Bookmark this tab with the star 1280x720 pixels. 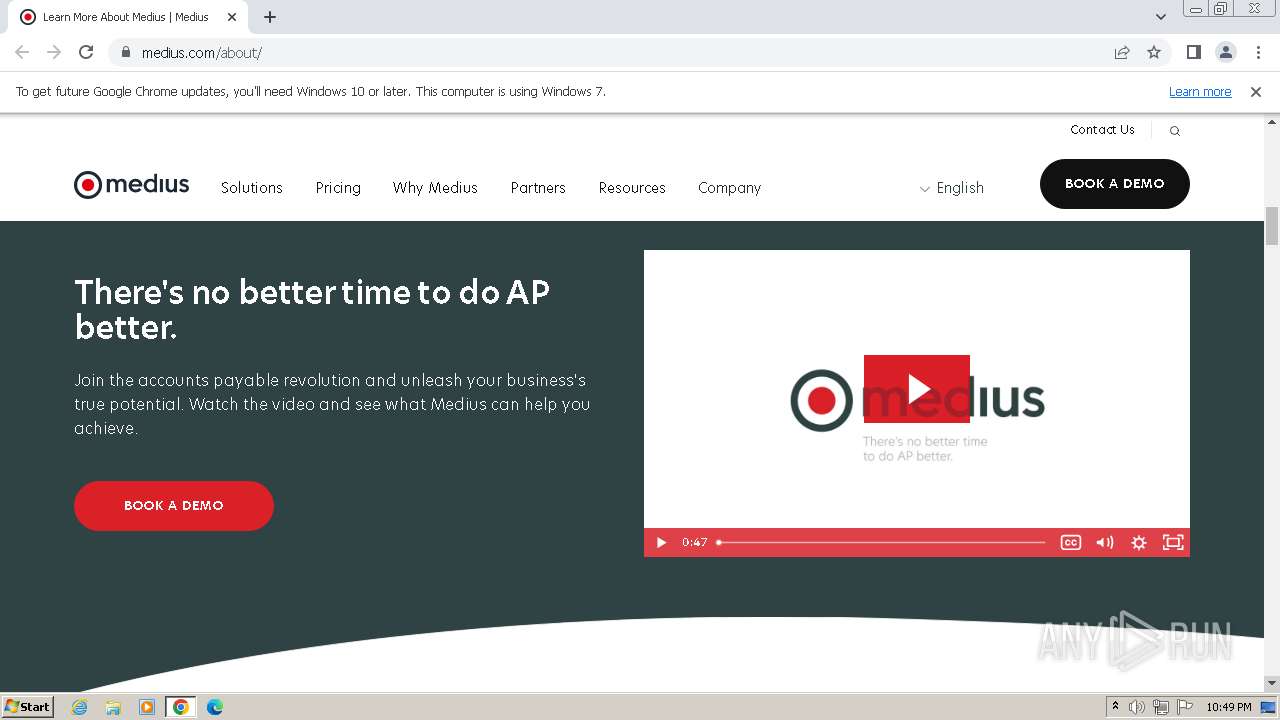[1154, 52]
